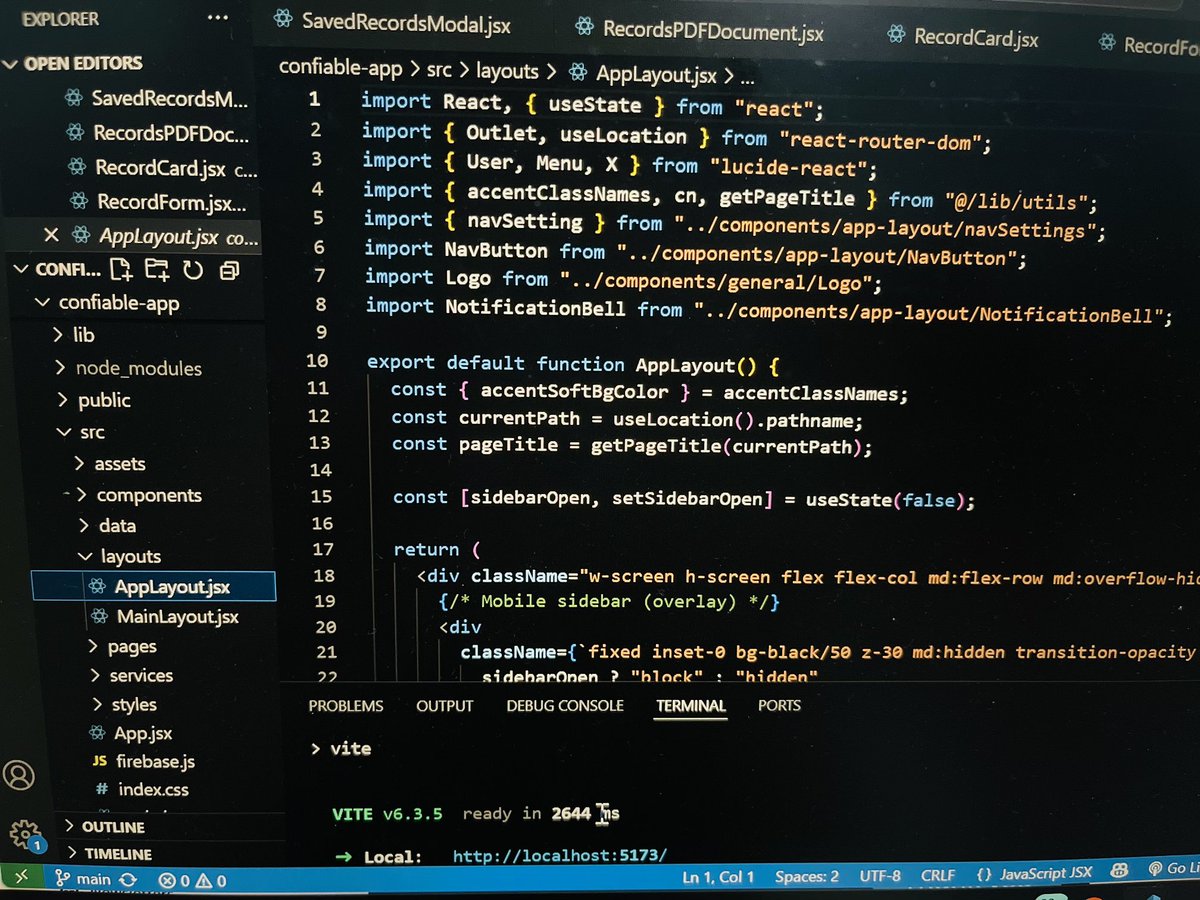The height and width of the screenshot is (900, 1200).
Task: Click getPageTitle call on line 13
Action: 655,447
